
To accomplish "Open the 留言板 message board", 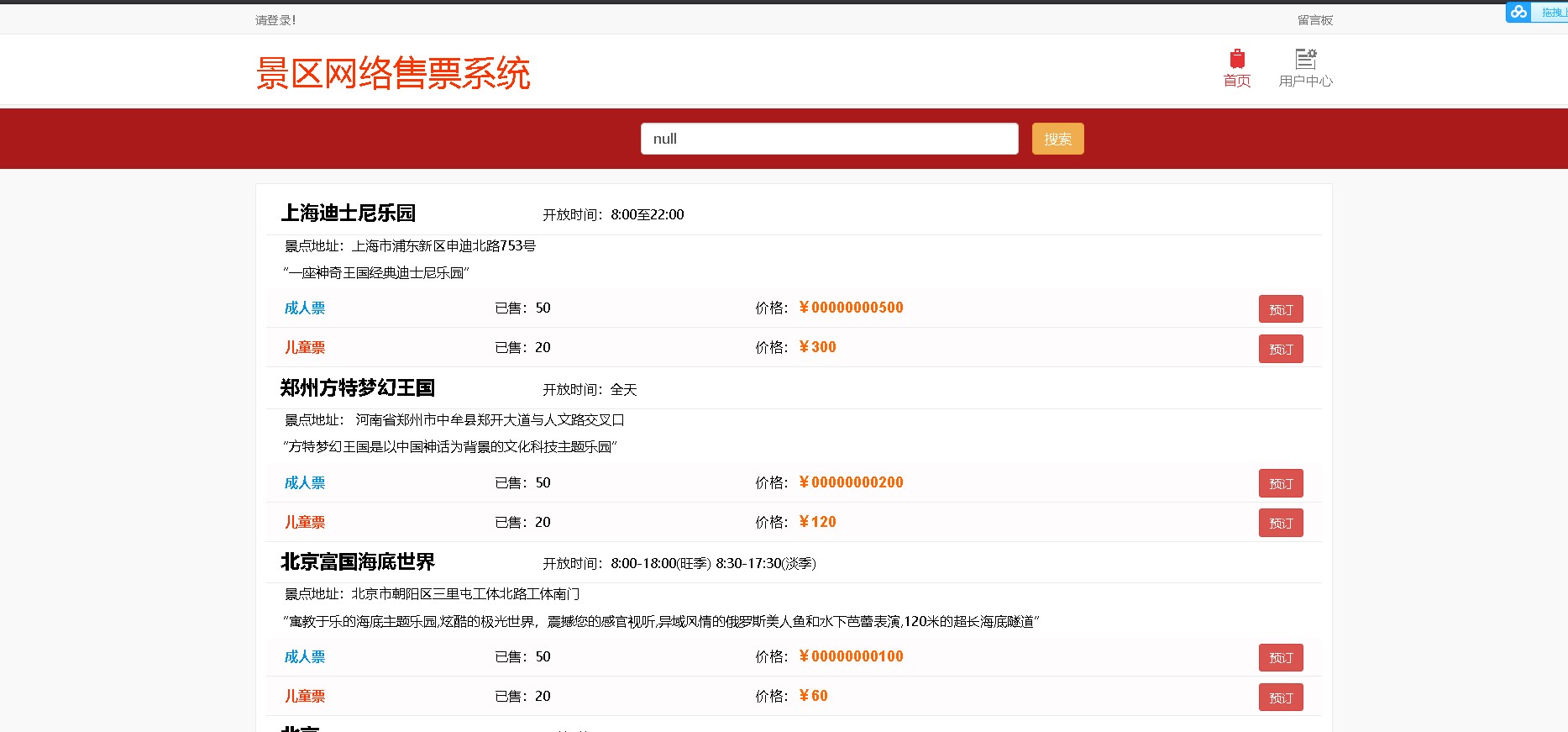I will (x=1314, y=20).
